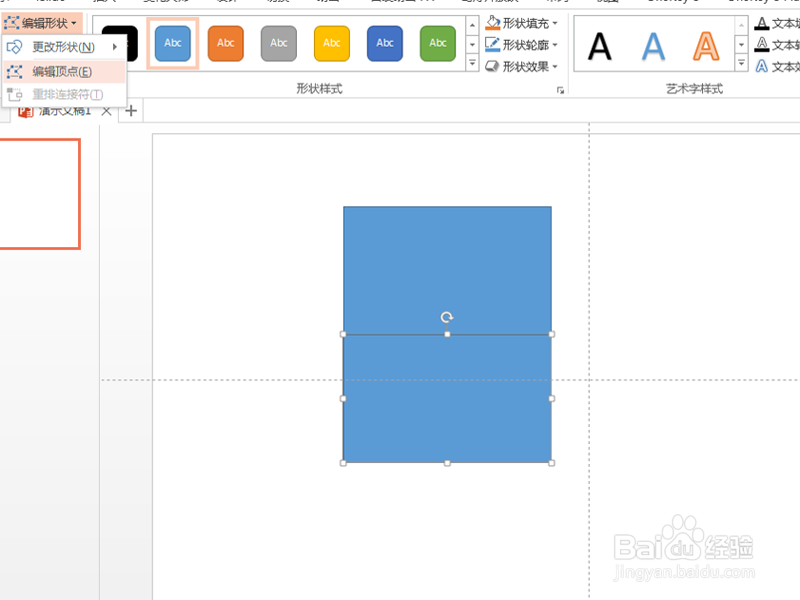Click the right-middle sizing handle
This screenshot has width=800, height=600.
[x=552, y=398]
